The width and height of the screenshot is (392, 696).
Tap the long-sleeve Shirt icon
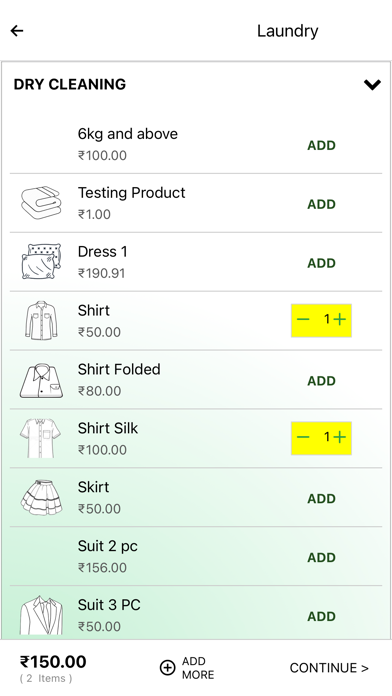pos(41,320)
